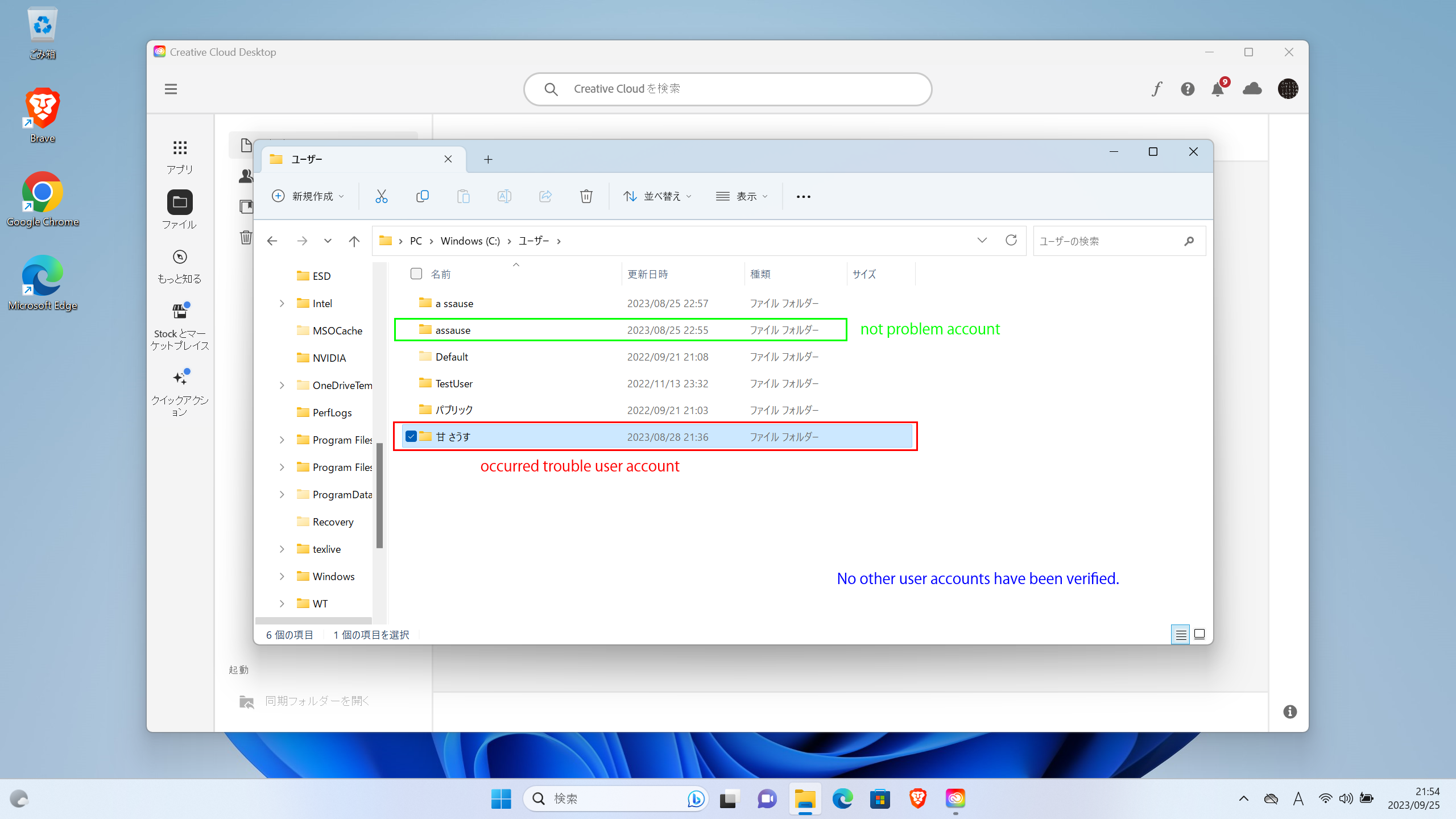
Task: Click the Cut scissors icon in Explorer toolbar
Action: (381, 196)
